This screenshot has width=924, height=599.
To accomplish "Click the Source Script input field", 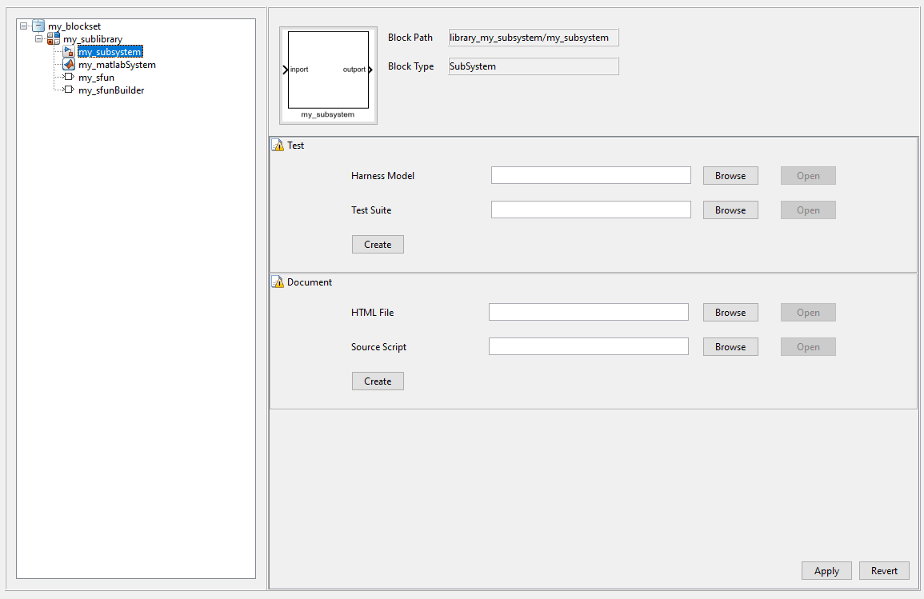I will coord(589,347).
